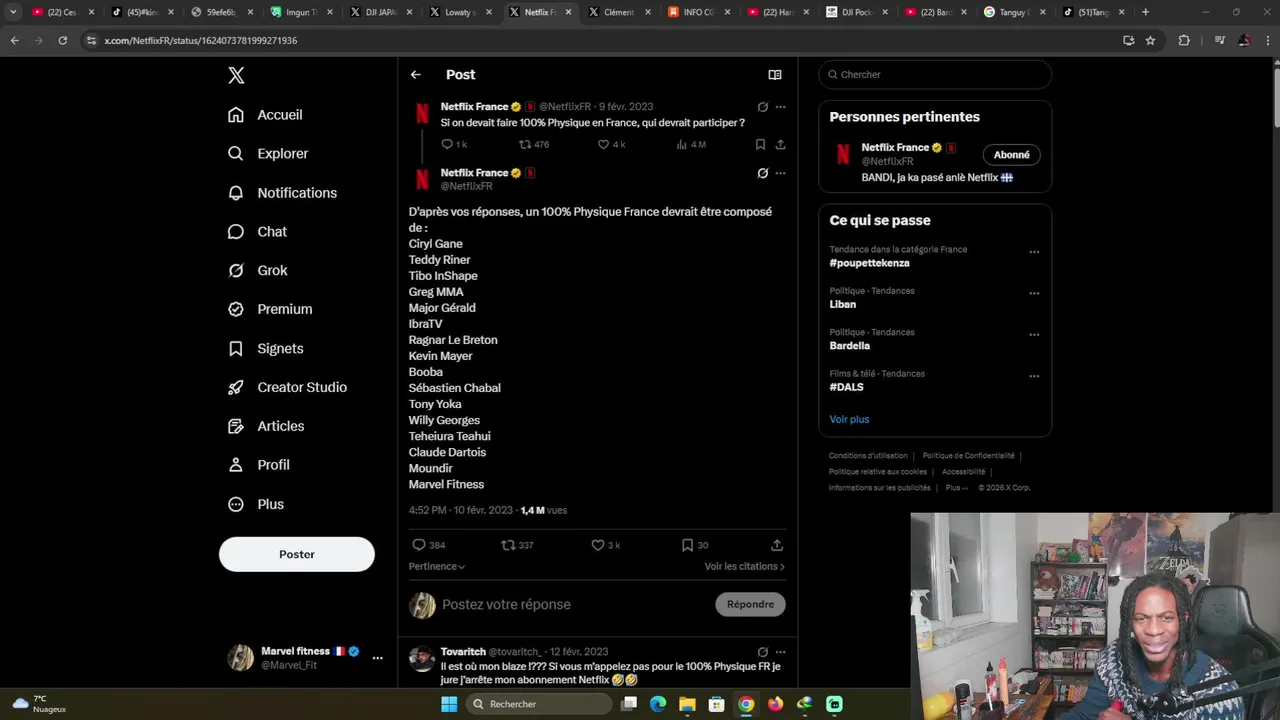Open Signets bookmarks page
Image resolution: width=1280 pixels, height=720 pixels.
coord(265,348)
